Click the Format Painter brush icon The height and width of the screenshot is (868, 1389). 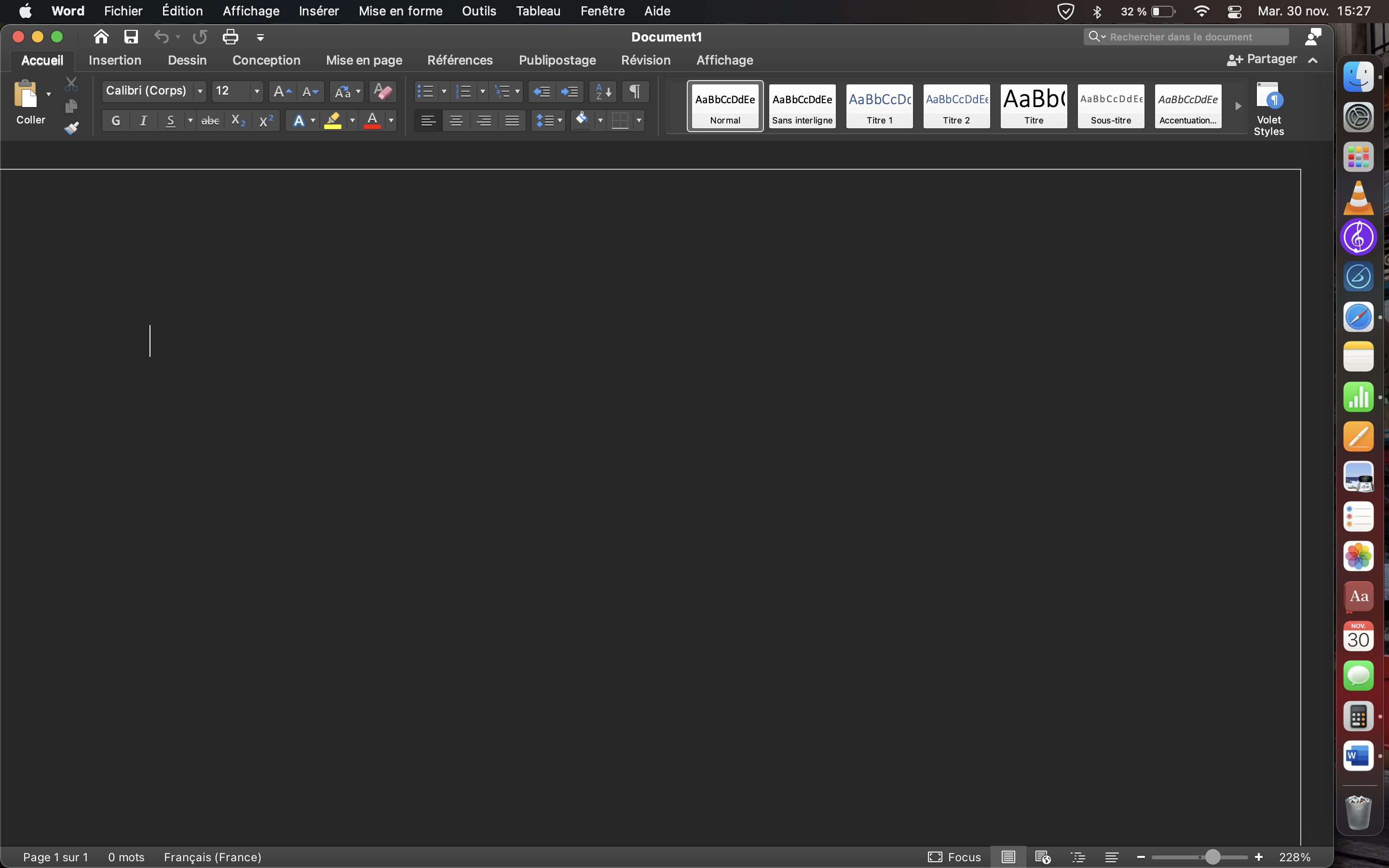click(71, 128)
